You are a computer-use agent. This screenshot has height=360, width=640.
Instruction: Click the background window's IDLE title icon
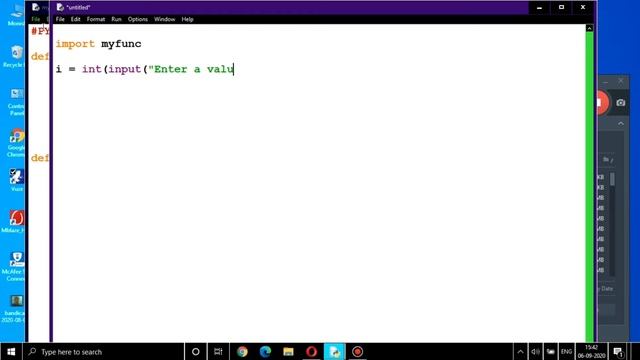[36, 7]
